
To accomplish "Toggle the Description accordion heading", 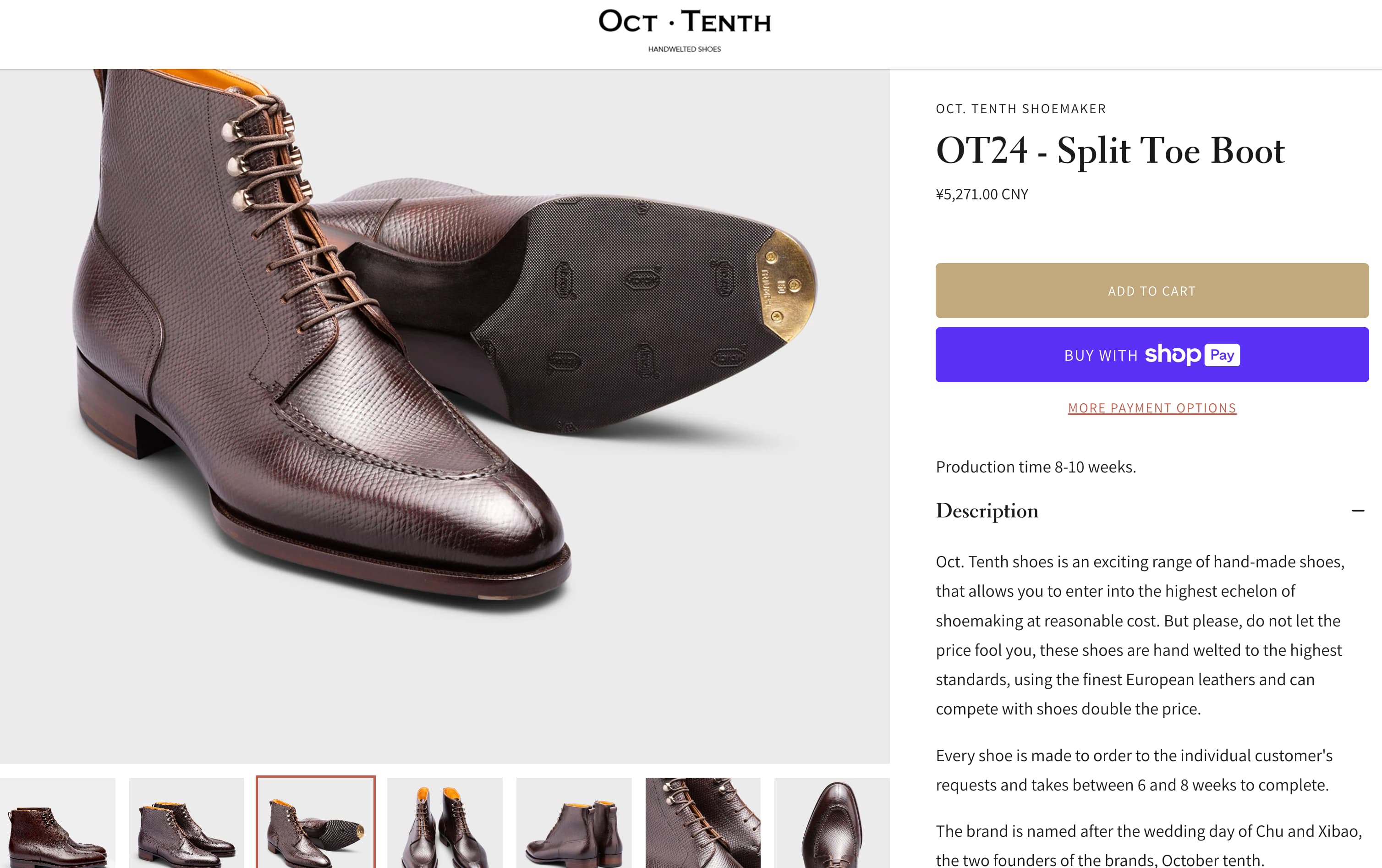I will tap(987, 511).
